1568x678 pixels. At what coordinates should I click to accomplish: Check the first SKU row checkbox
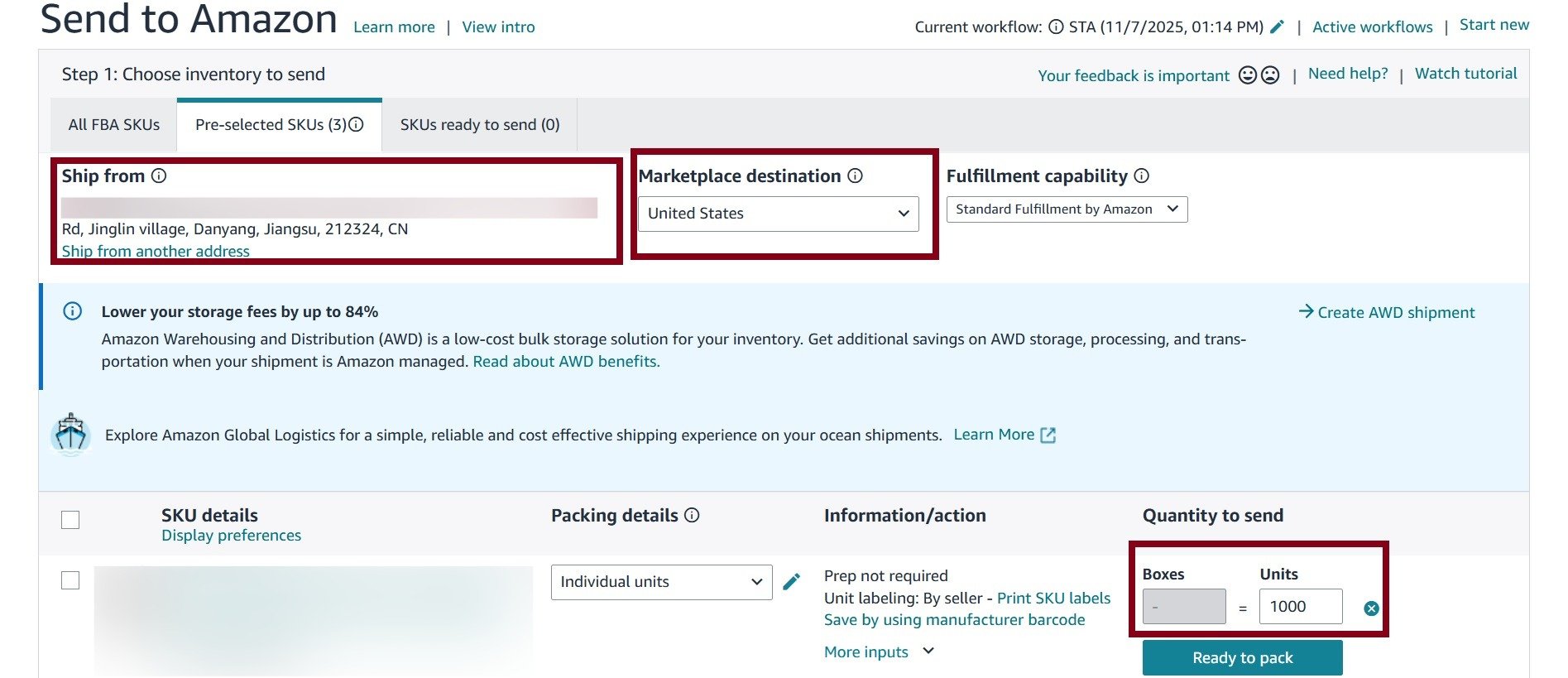pyautogui.click(x=70, y=580)
